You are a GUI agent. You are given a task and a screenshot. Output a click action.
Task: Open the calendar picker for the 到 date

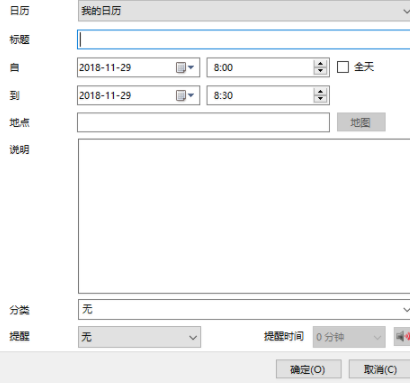[185, 95]
